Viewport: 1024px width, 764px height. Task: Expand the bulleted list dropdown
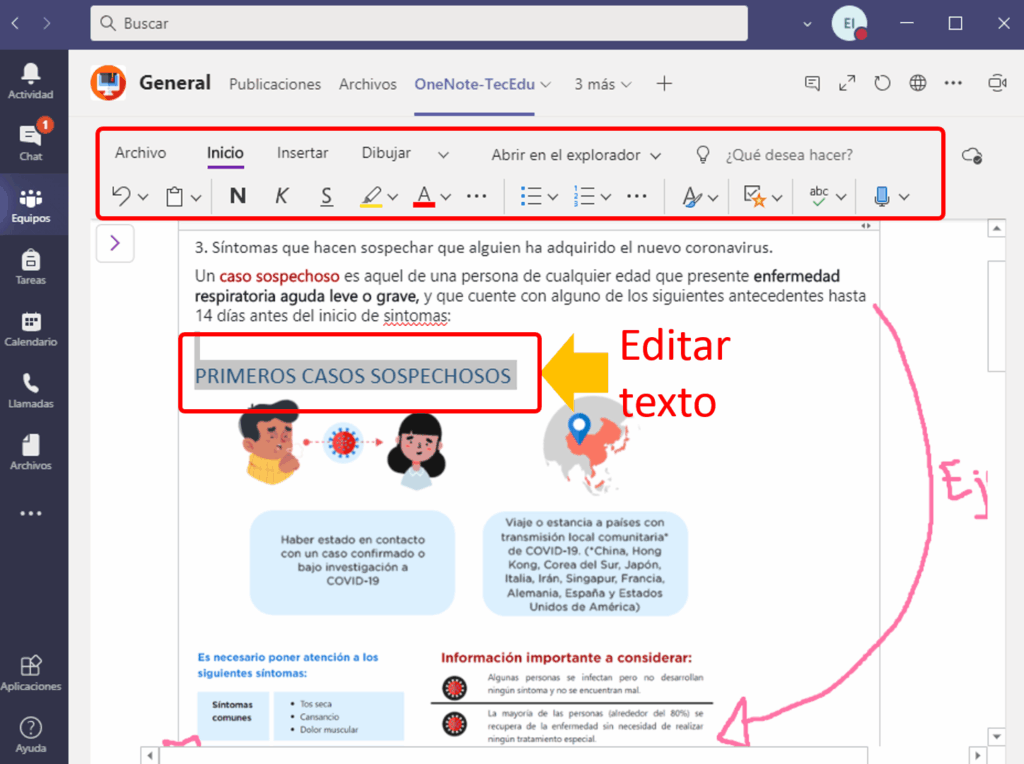click(553, 197)
